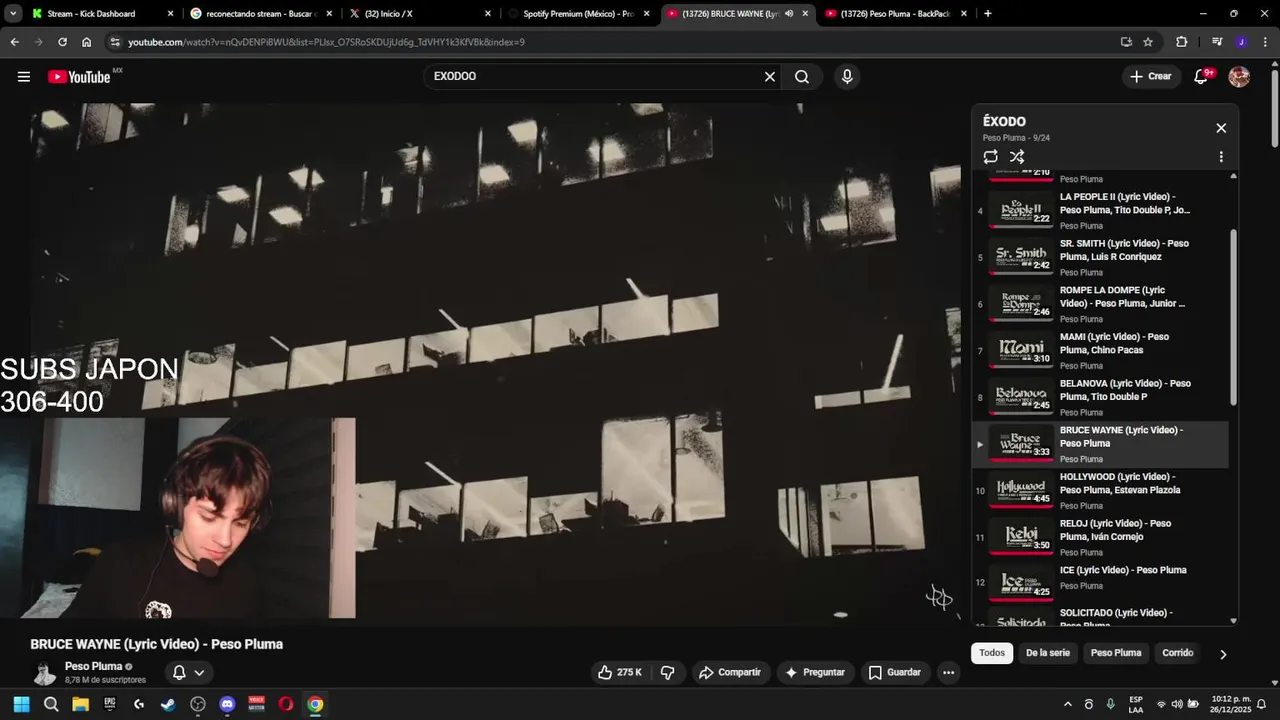Click Preguntar button
This screenshot has height=720, width=1280.
pyautogui.click(x=815, y=672)
